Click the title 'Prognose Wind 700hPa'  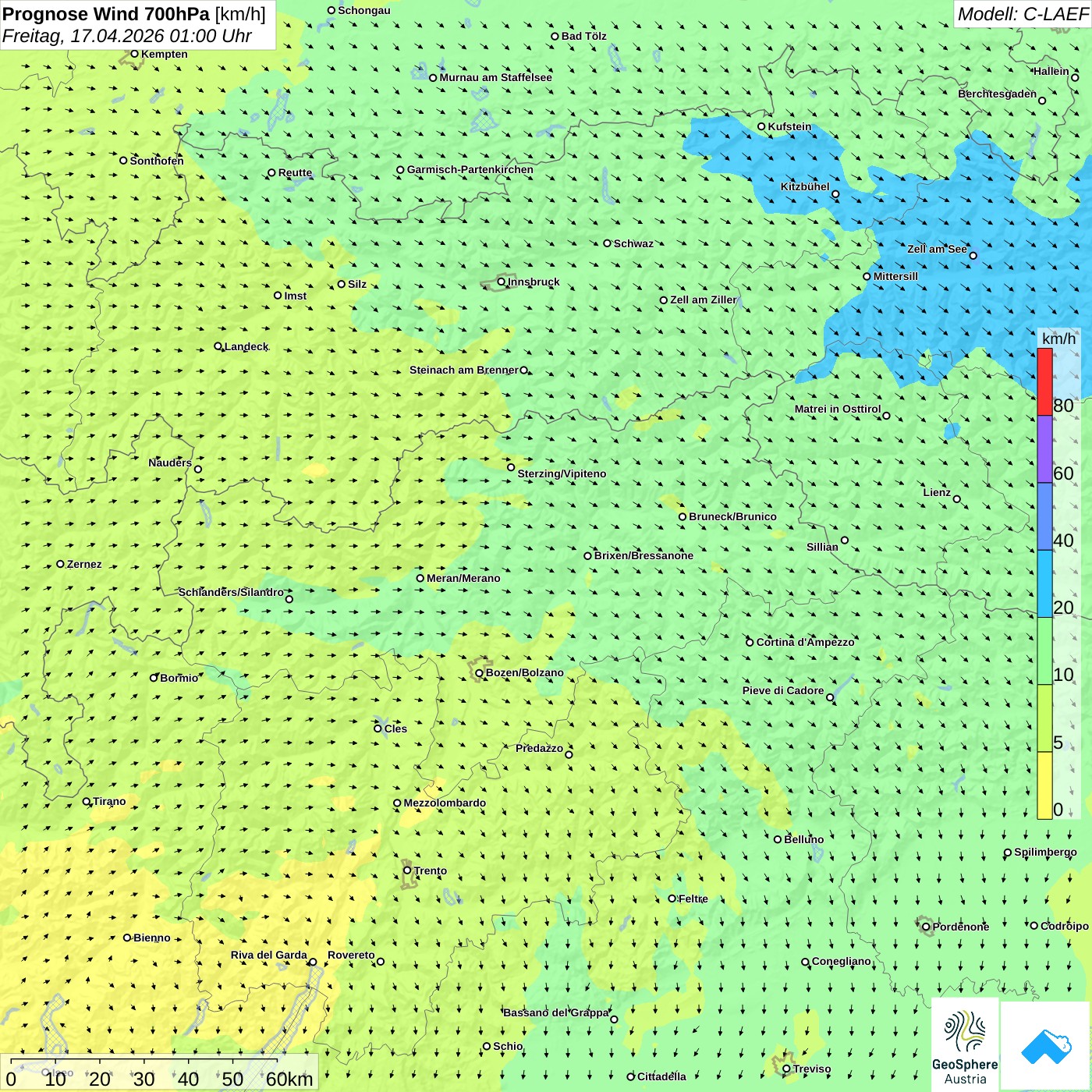(x=106, y=14)
